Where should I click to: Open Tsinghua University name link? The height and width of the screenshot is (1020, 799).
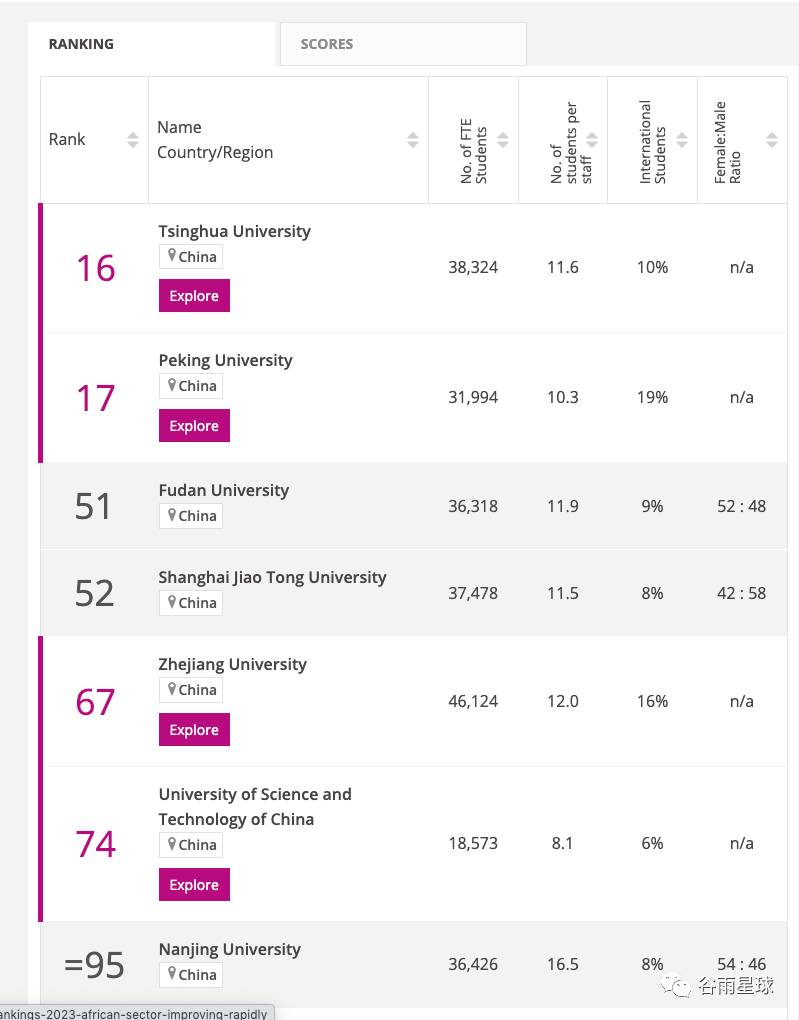coord(235,231)
